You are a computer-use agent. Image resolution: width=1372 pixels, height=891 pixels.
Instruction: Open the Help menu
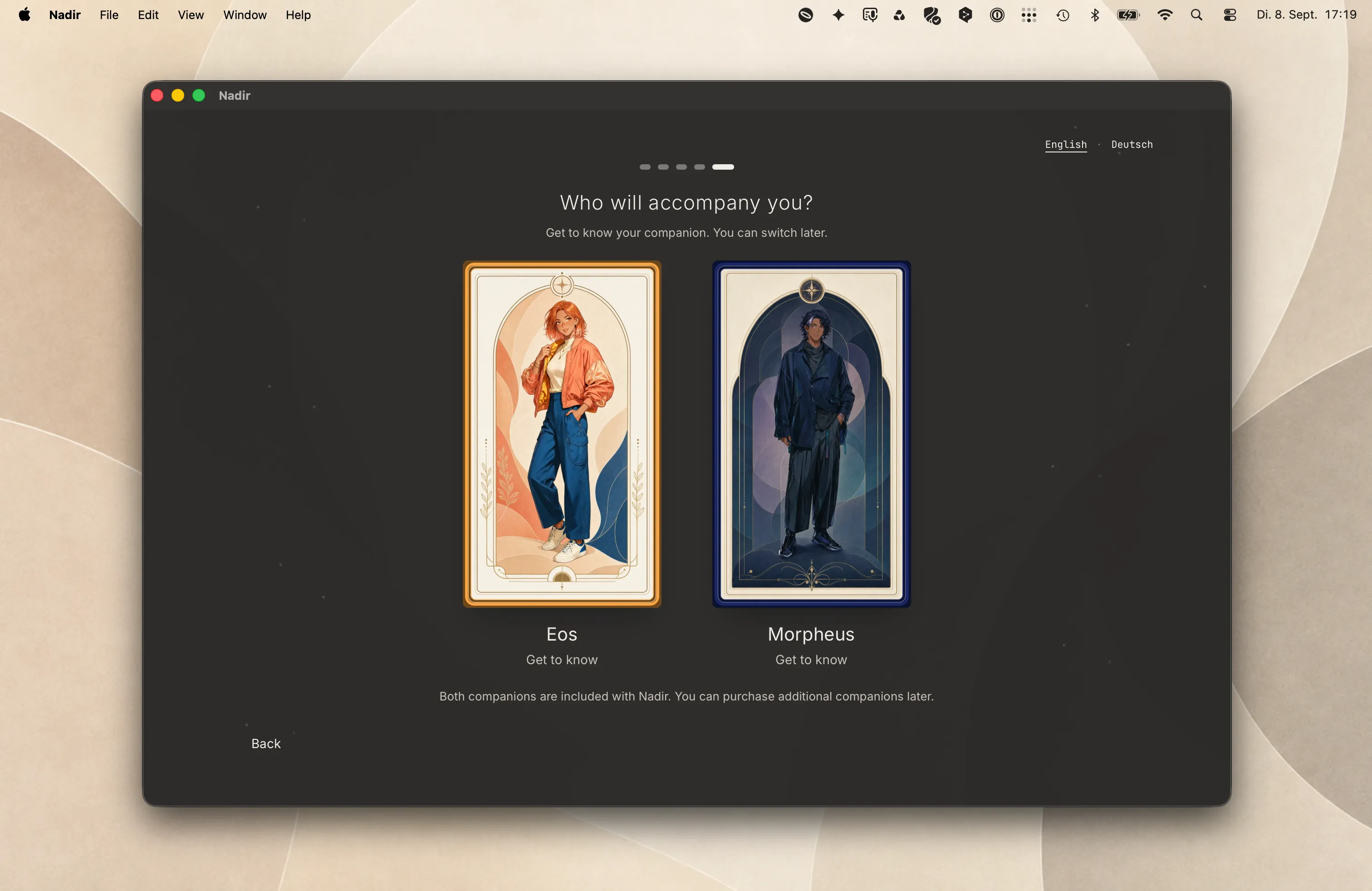[298, 15]
